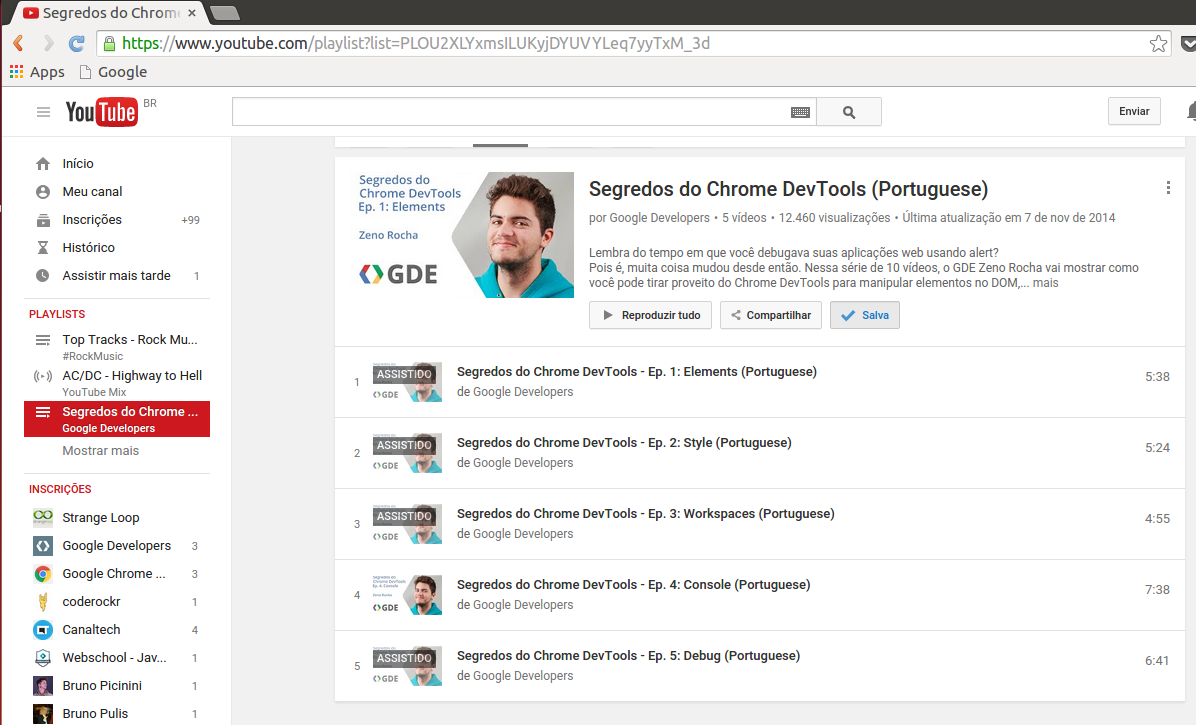Open the Google bookmark
The width and height of the screenshot is (1196, 725).
tap(113, 72)
